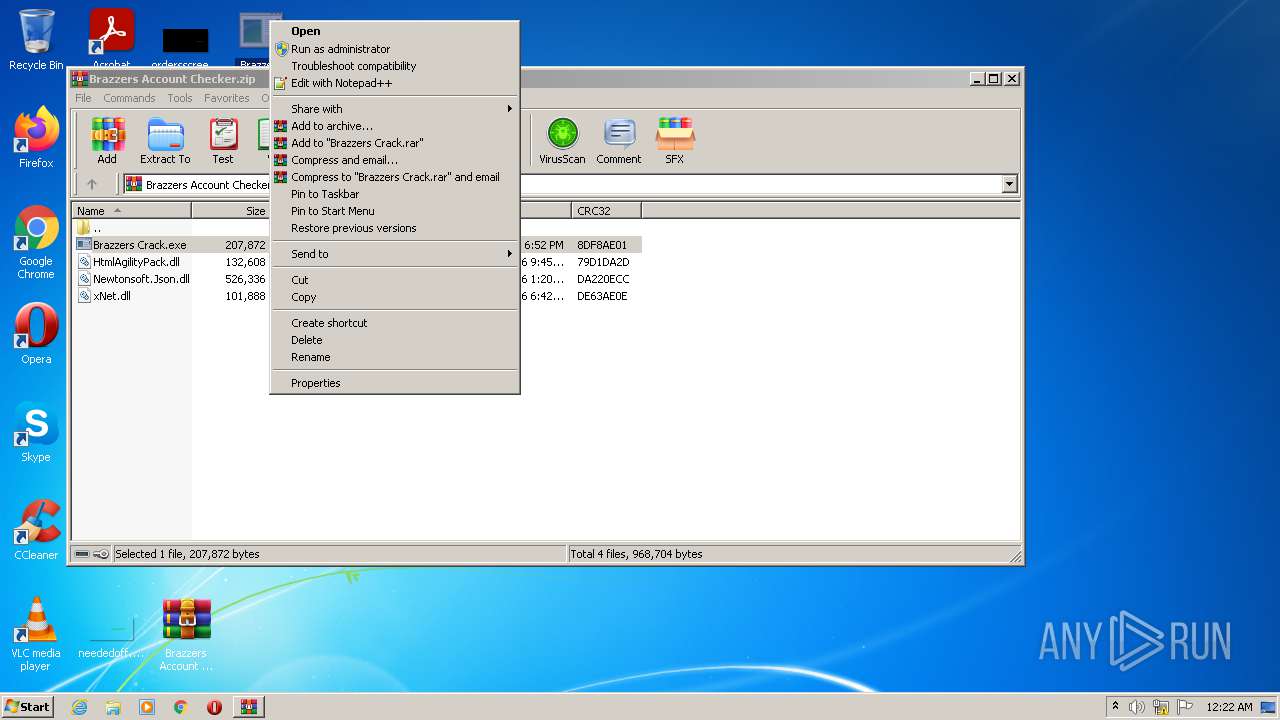Click Open in the context menu
The image size is (1280, 720).
click(395, 31)
